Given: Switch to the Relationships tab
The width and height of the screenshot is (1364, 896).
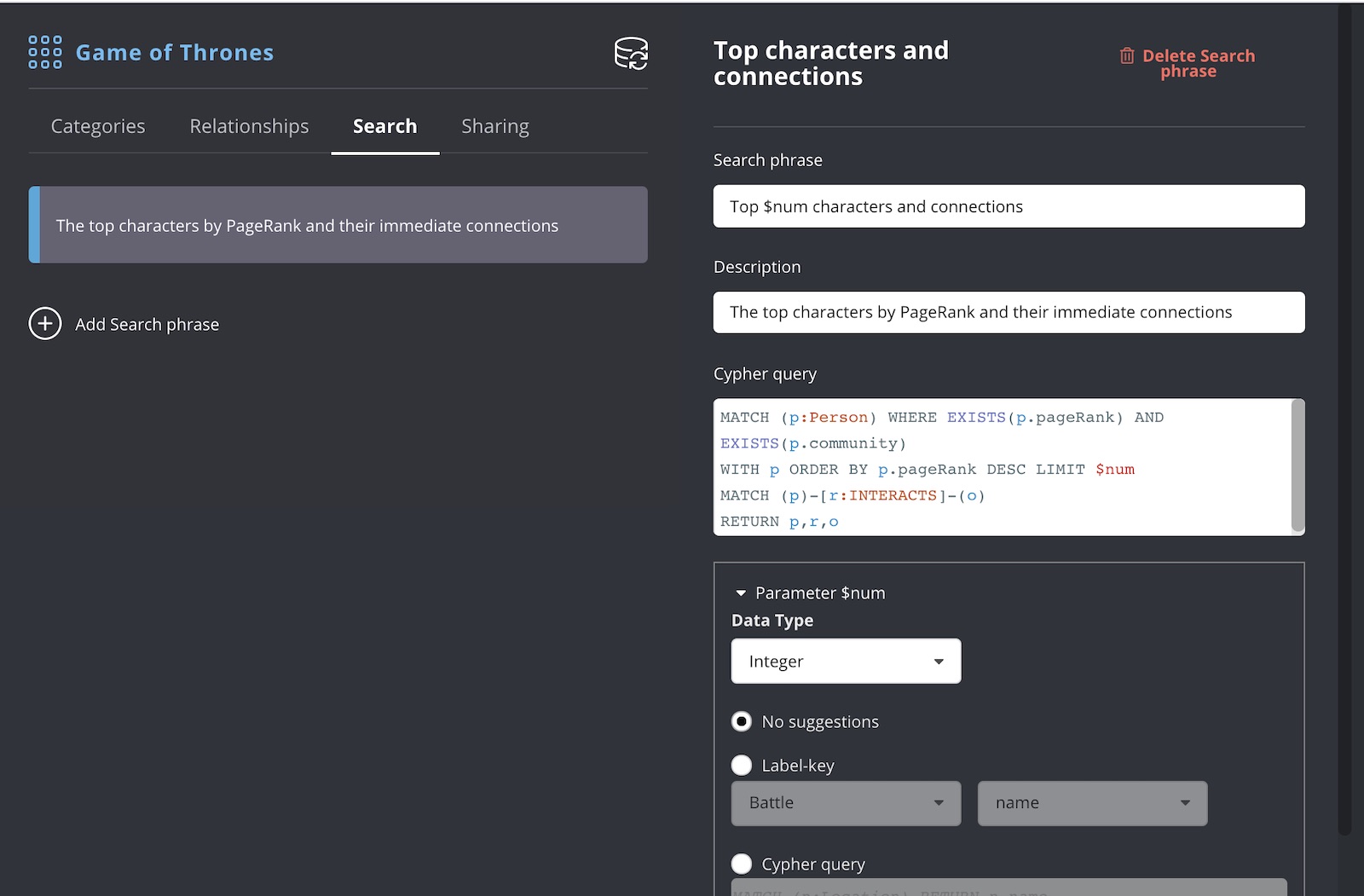Looking at the screenshot, I should [x=249, y=126].
